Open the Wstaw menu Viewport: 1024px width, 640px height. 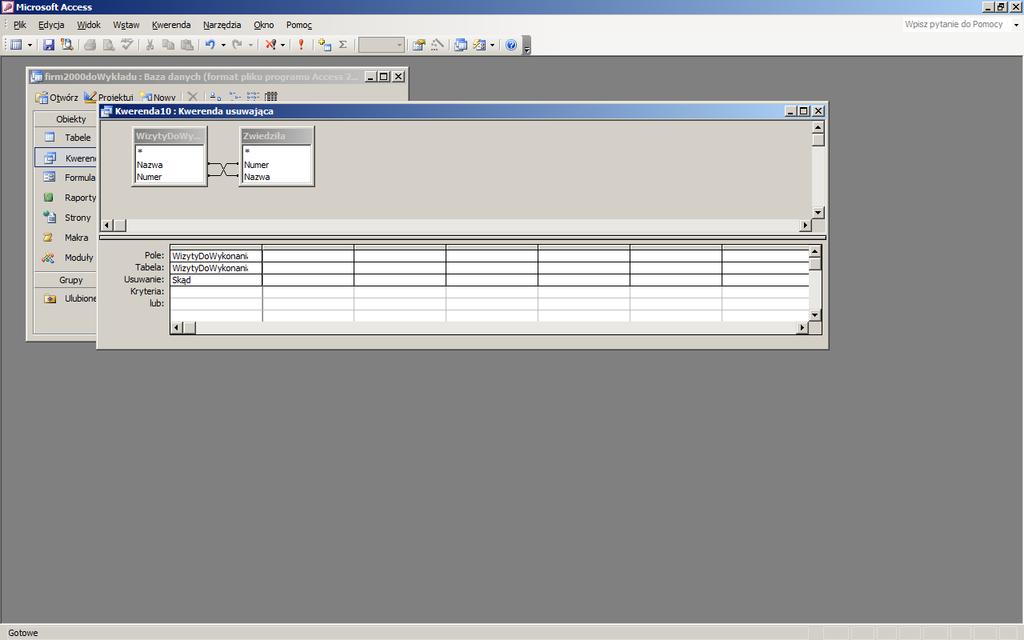[126, 25]
